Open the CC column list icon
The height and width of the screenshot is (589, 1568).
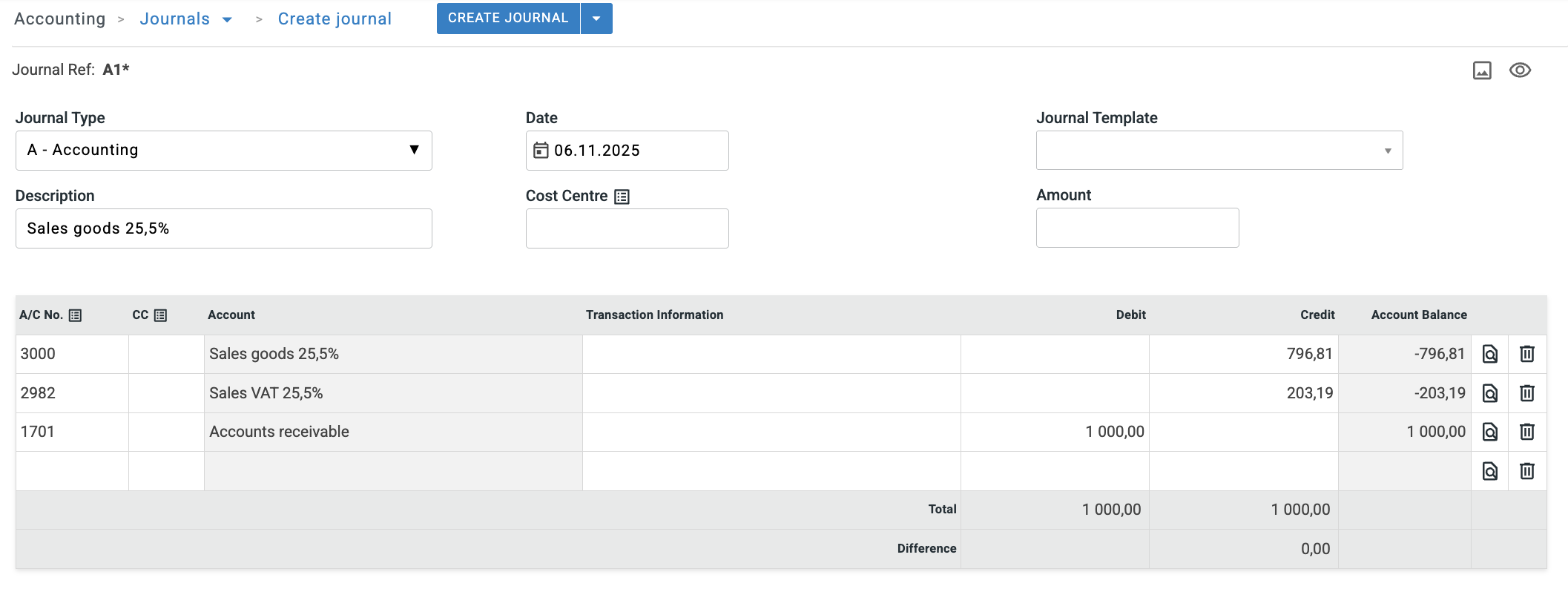160,315
